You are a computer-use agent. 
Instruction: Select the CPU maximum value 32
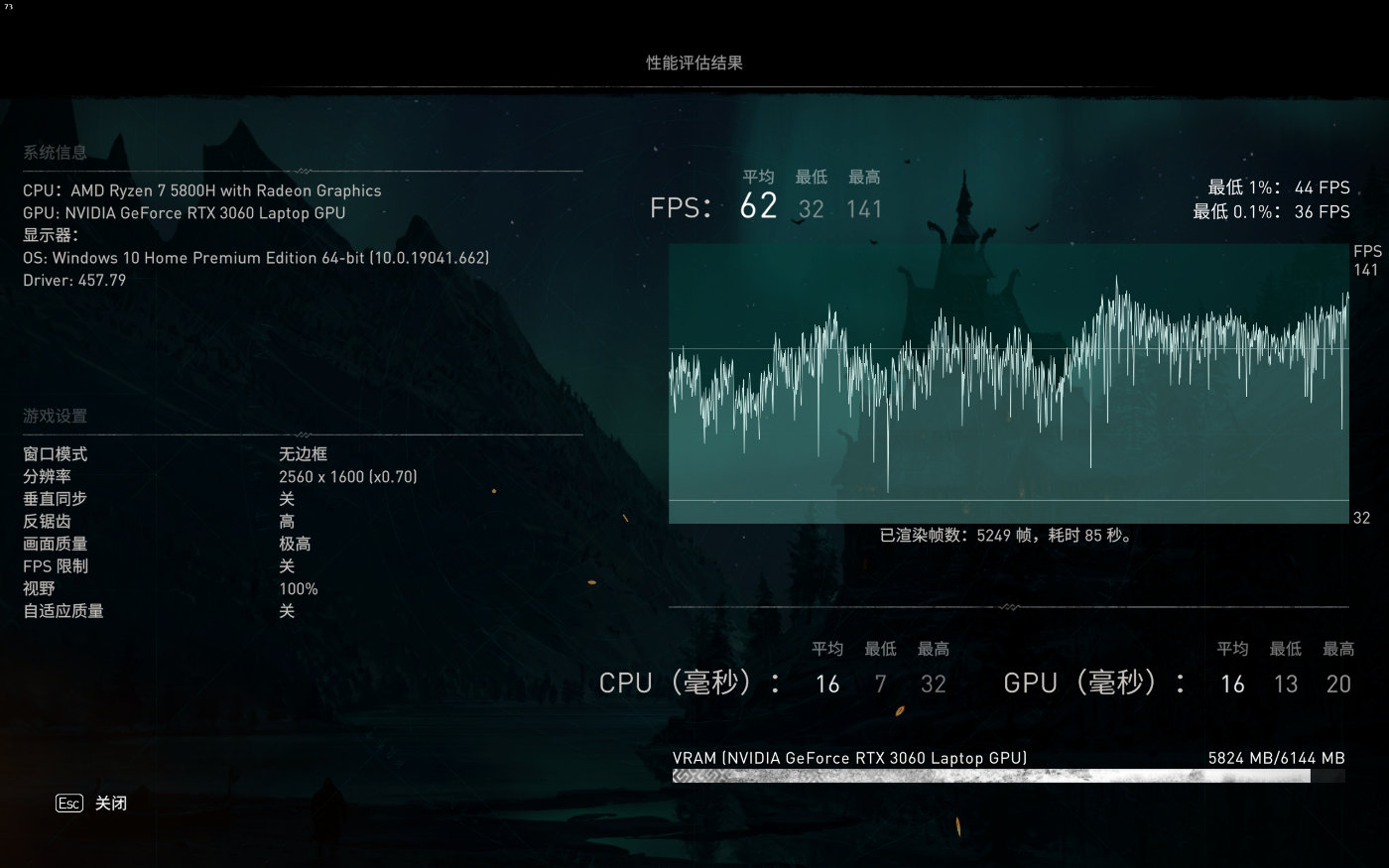tap(934, 684)
